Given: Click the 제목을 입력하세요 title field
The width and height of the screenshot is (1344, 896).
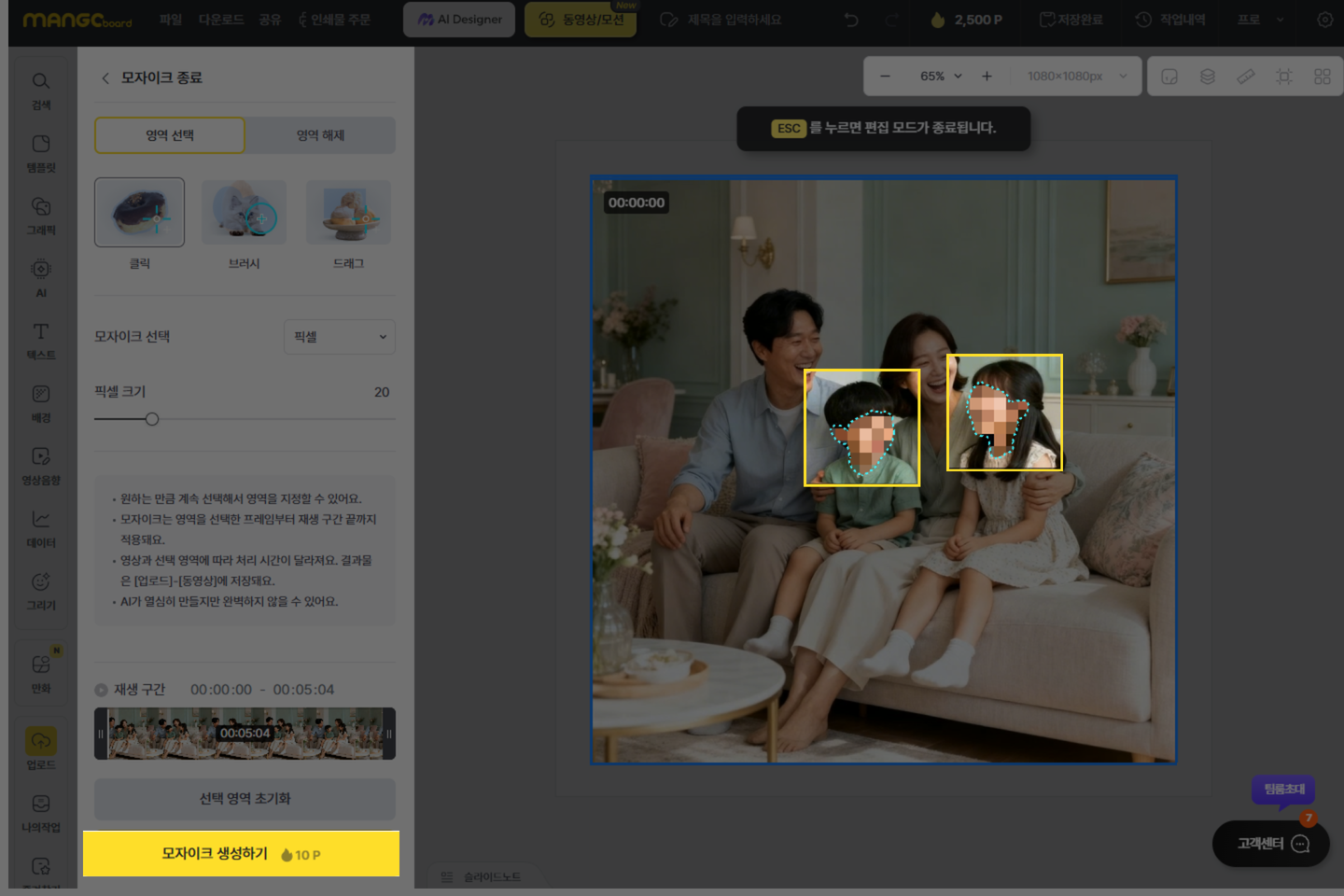Looking at the screenshot, I should 735,20.
